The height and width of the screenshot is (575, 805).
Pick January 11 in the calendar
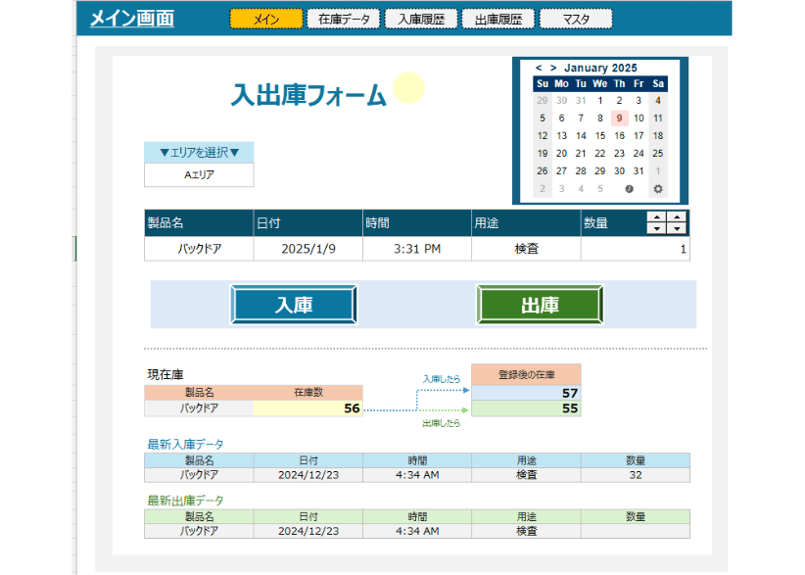658,118
